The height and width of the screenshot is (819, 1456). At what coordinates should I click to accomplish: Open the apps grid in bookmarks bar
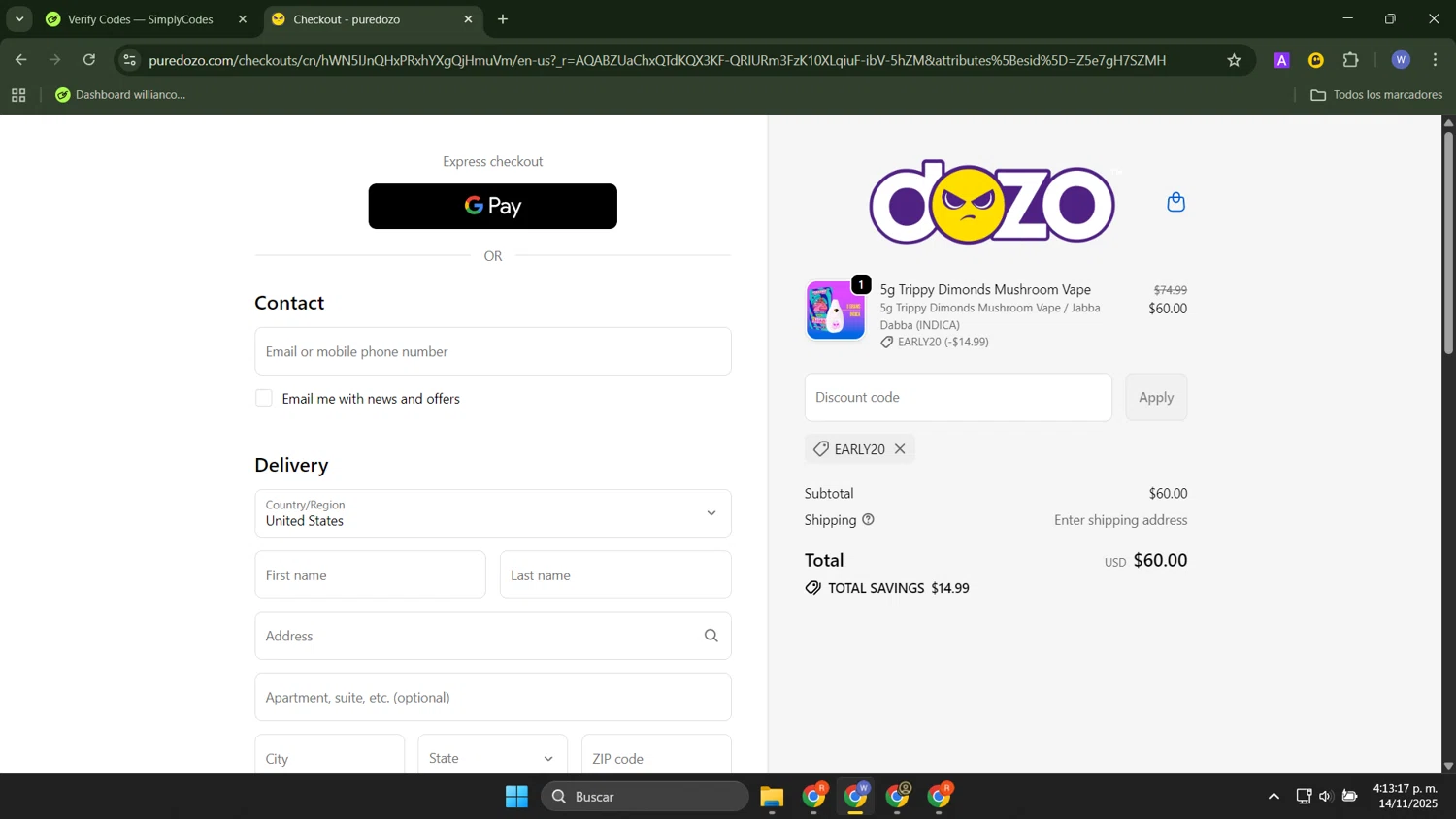[18, 95]
